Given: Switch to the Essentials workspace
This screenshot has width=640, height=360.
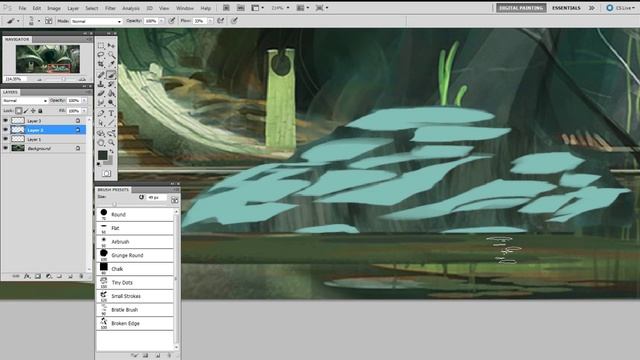Looking at the screenshot, I should [x=566, y=8].
